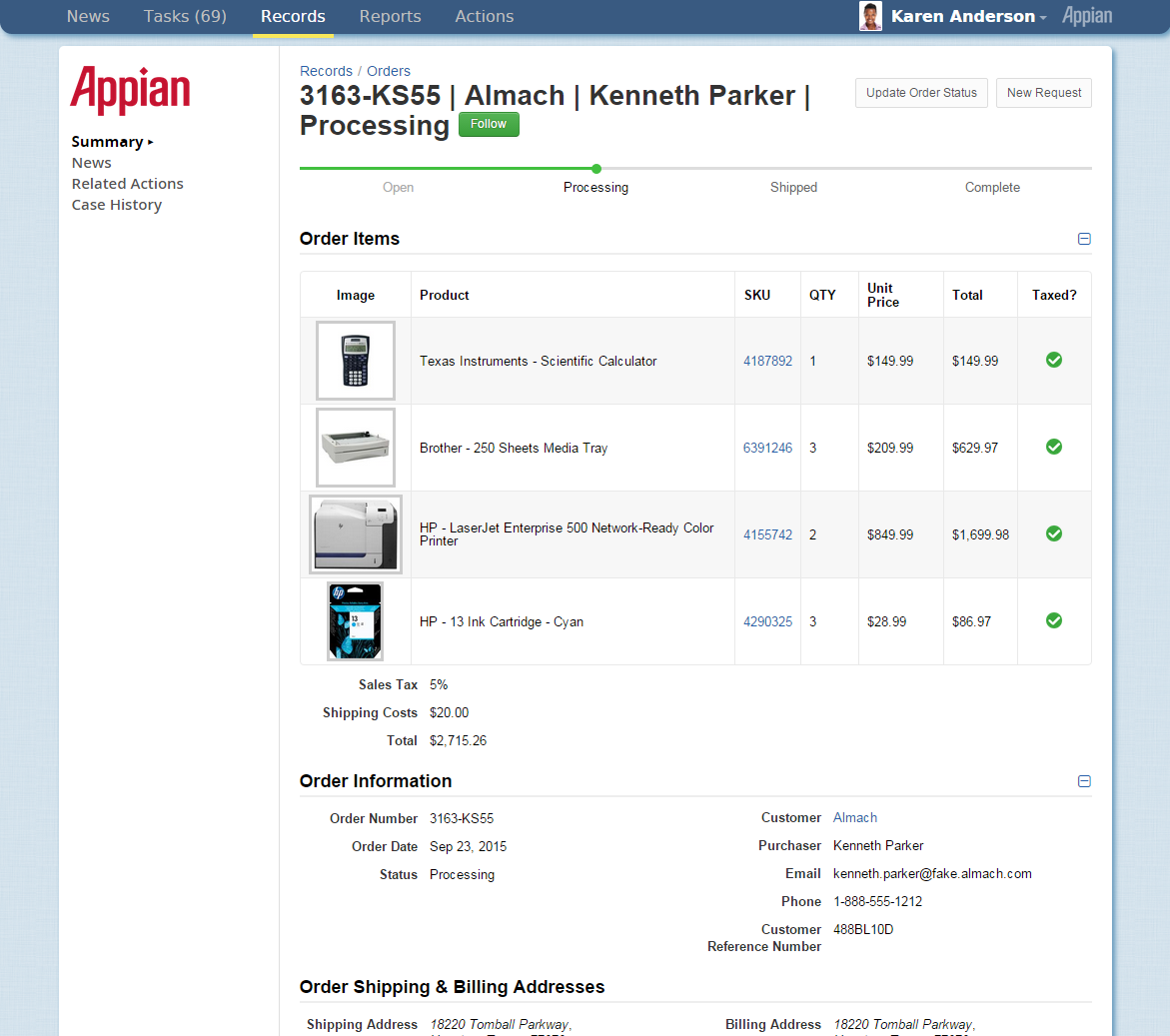Switch to the Reports tab
1170x1036 pixels.
(x=391, y=16)
